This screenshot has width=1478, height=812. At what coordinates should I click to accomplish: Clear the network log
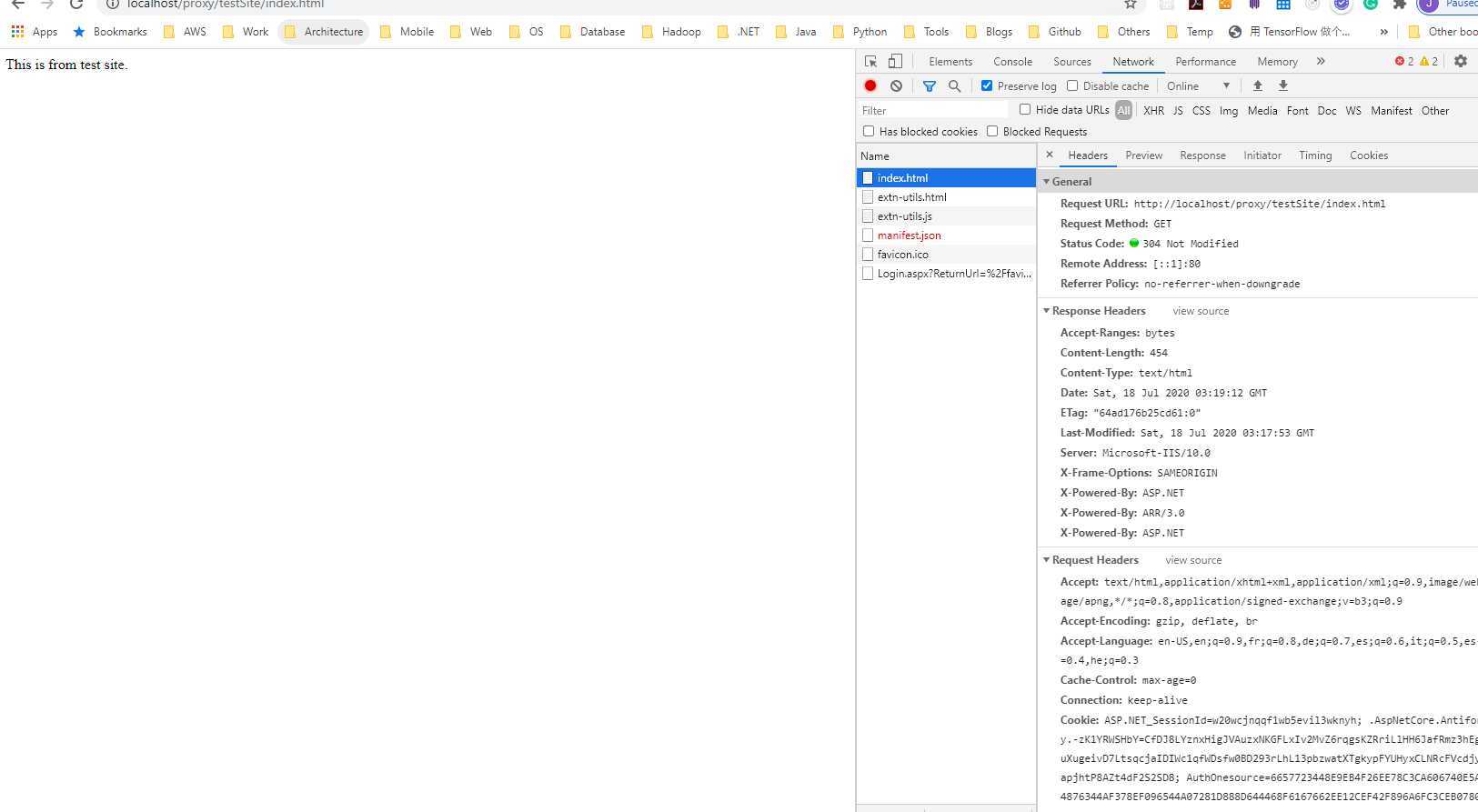[x=896, y=85]
